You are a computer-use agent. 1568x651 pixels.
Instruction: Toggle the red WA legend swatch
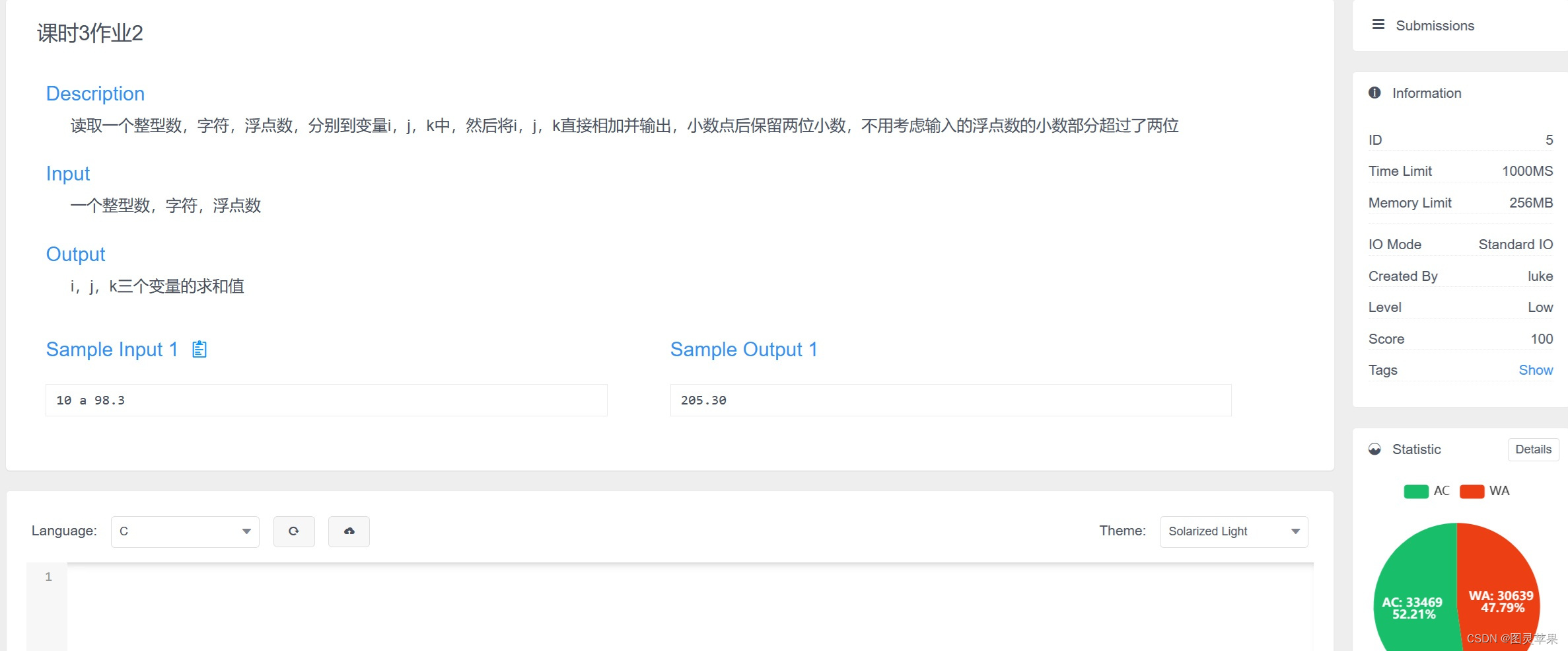[x=1472, y=491]
